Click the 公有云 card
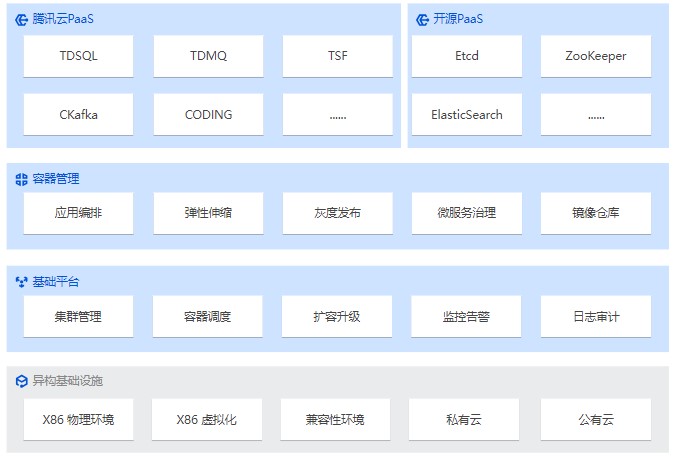The height and width of the screenshot is (460, 677). [596, 419]
